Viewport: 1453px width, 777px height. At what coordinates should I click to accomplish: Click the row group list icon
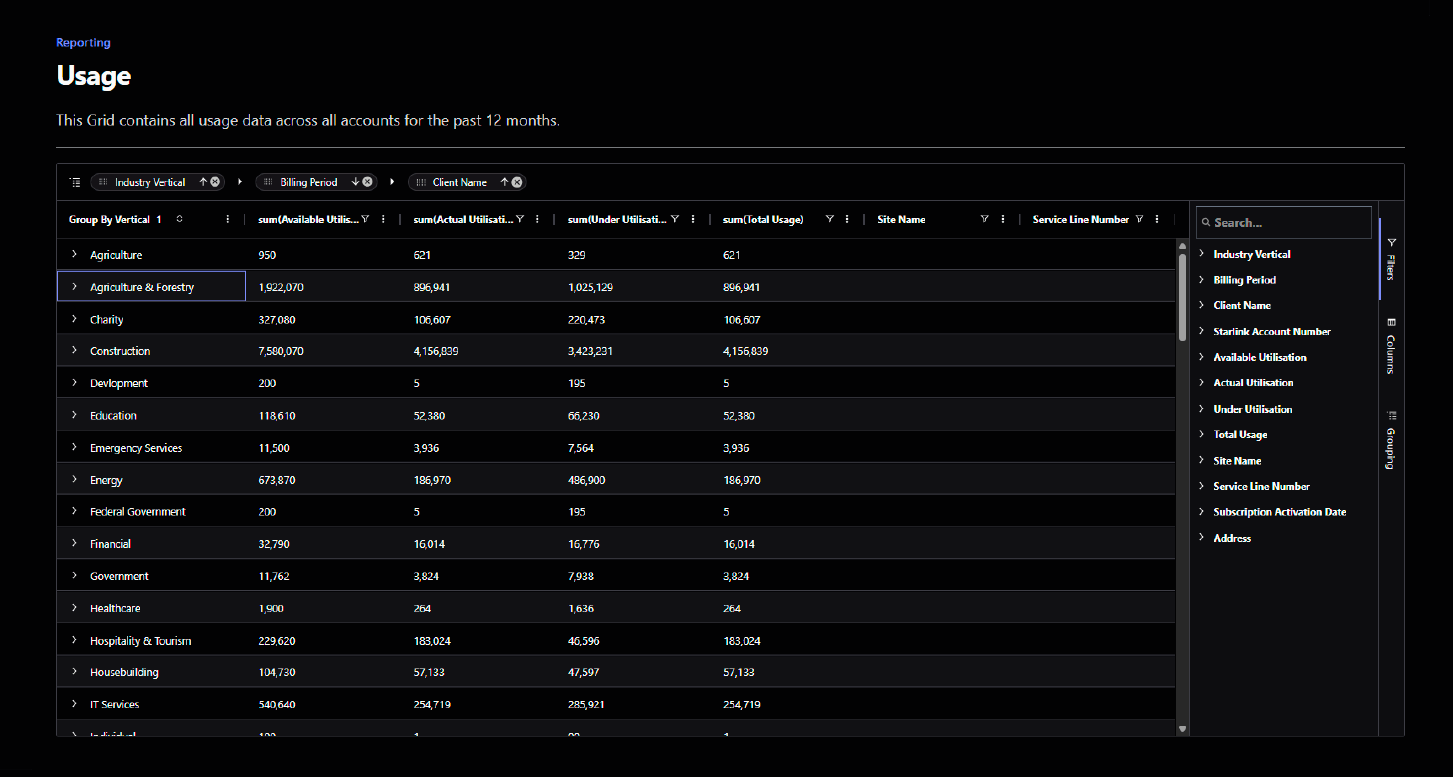tap(75, 182)
